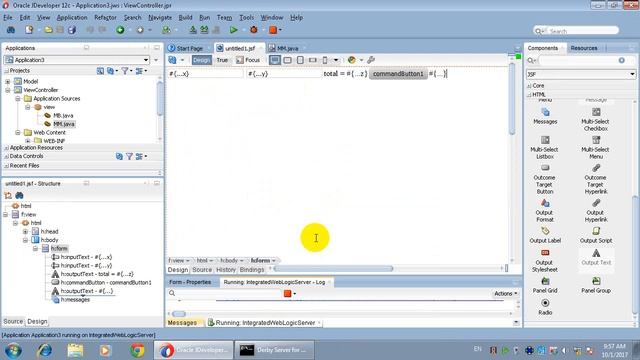Collapse the Web Content folder node
The height and width of the screenshot is (360, 640).
18,133
